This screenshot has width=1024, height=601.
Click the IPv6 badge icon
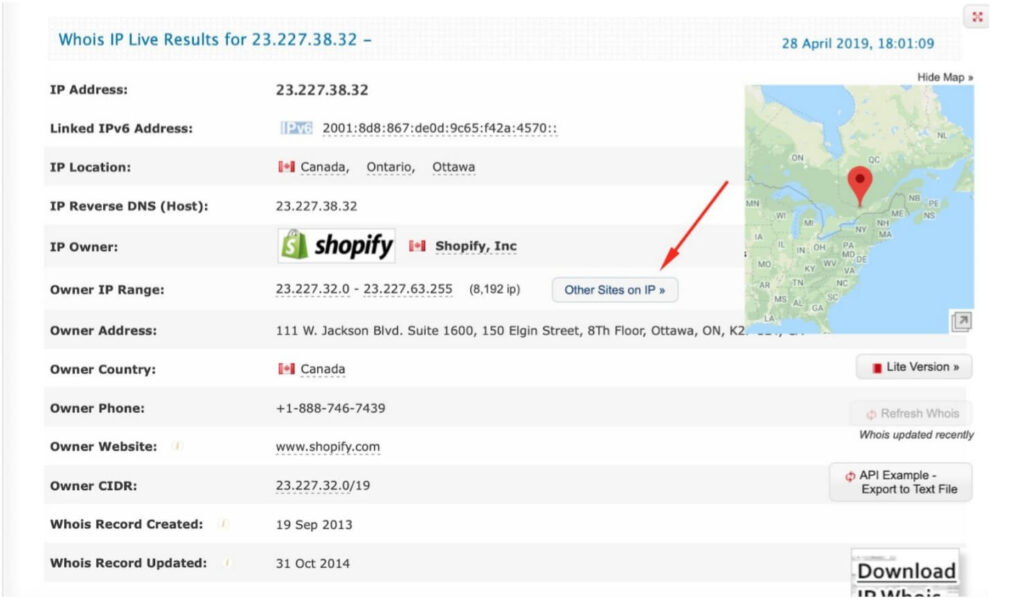[x=296, y=128]
